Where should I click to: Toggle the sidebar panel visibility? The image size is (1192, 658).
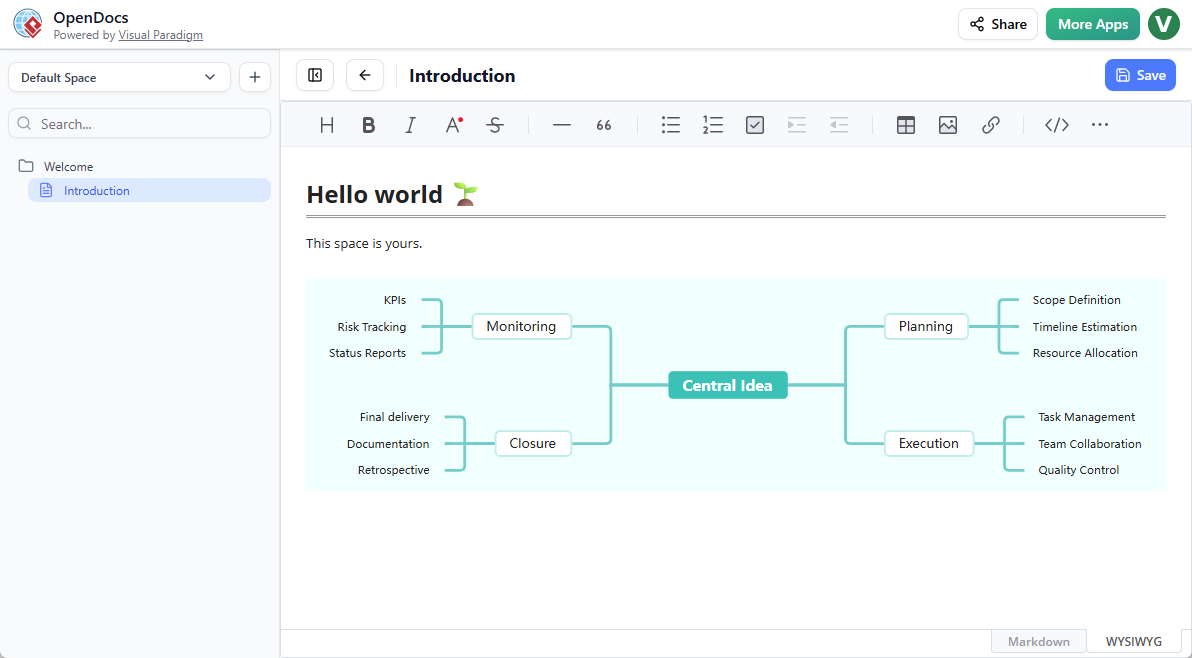pos(314,75)
